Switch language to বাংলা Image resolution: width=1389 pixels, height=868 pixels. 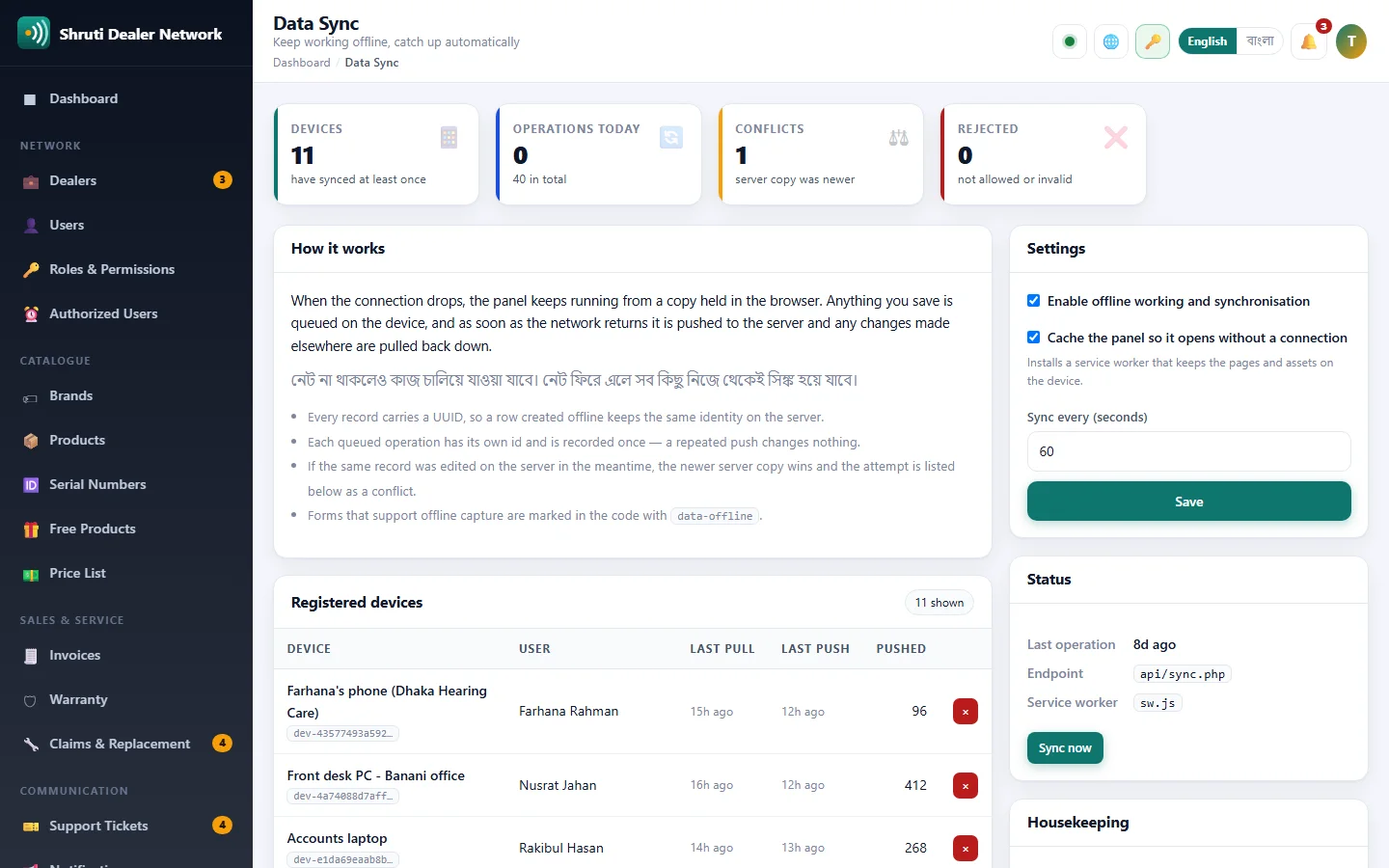click(x=1260, y=41)
